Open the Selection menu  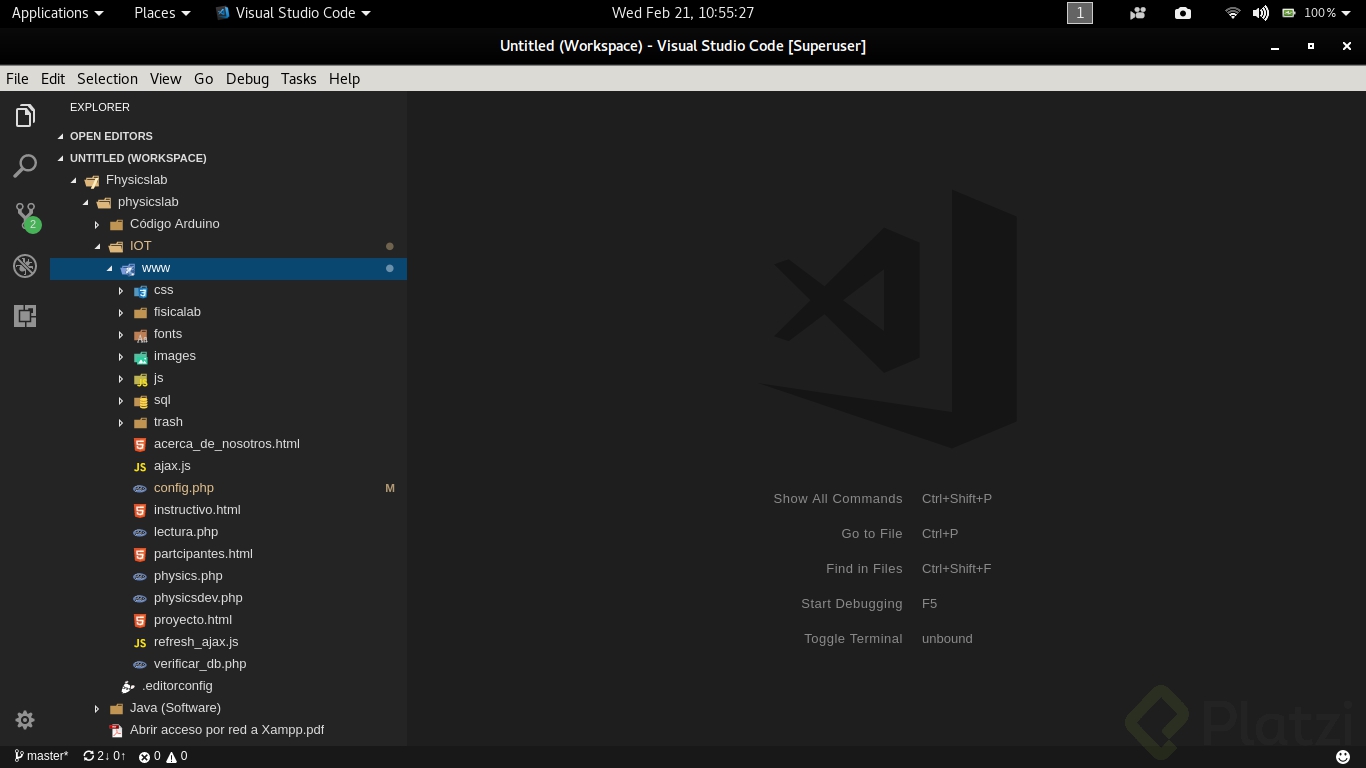107,79
